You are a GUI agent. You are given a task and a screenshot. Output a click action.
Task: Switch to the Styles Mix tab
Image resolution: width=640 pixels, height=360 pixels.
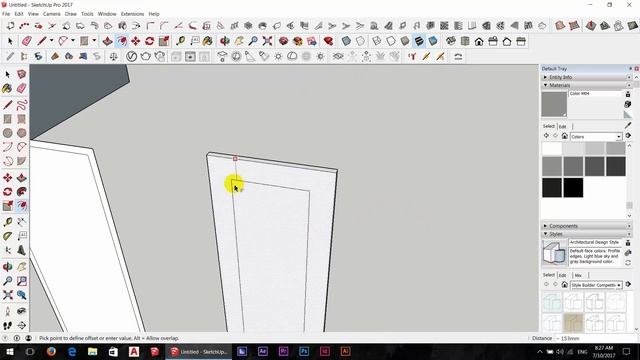578,275
